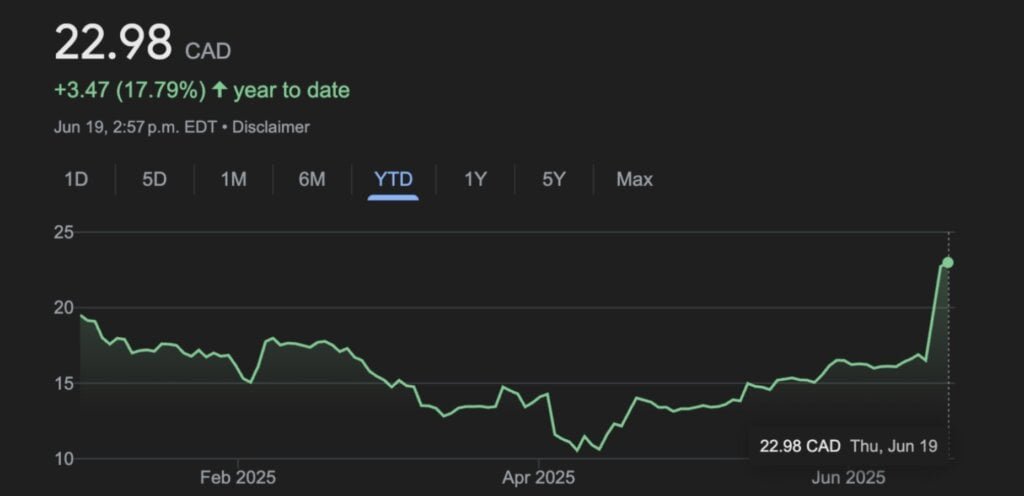The image size is (1024, 496).
Task: Choose the 6M range tab
Action: tap(312, 180)
